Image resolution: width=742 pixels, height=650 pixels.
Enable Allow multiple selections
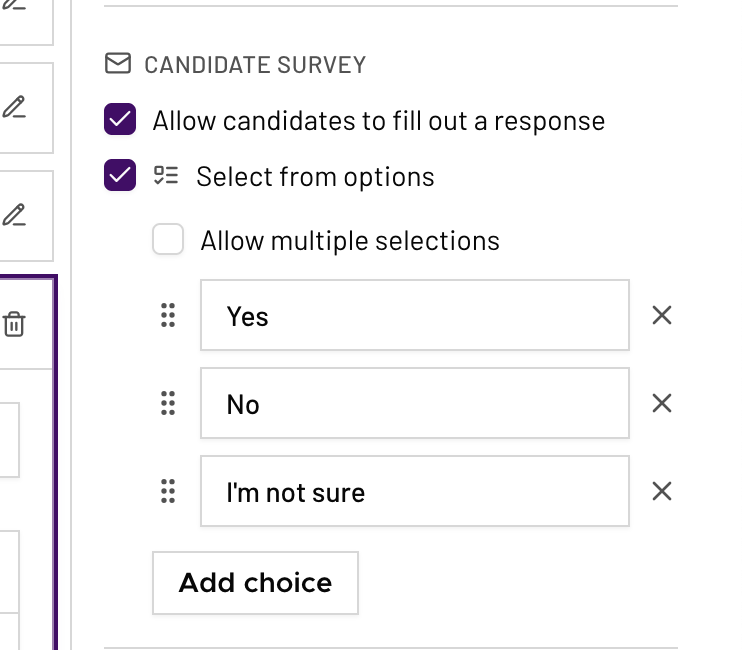(168, 240)
